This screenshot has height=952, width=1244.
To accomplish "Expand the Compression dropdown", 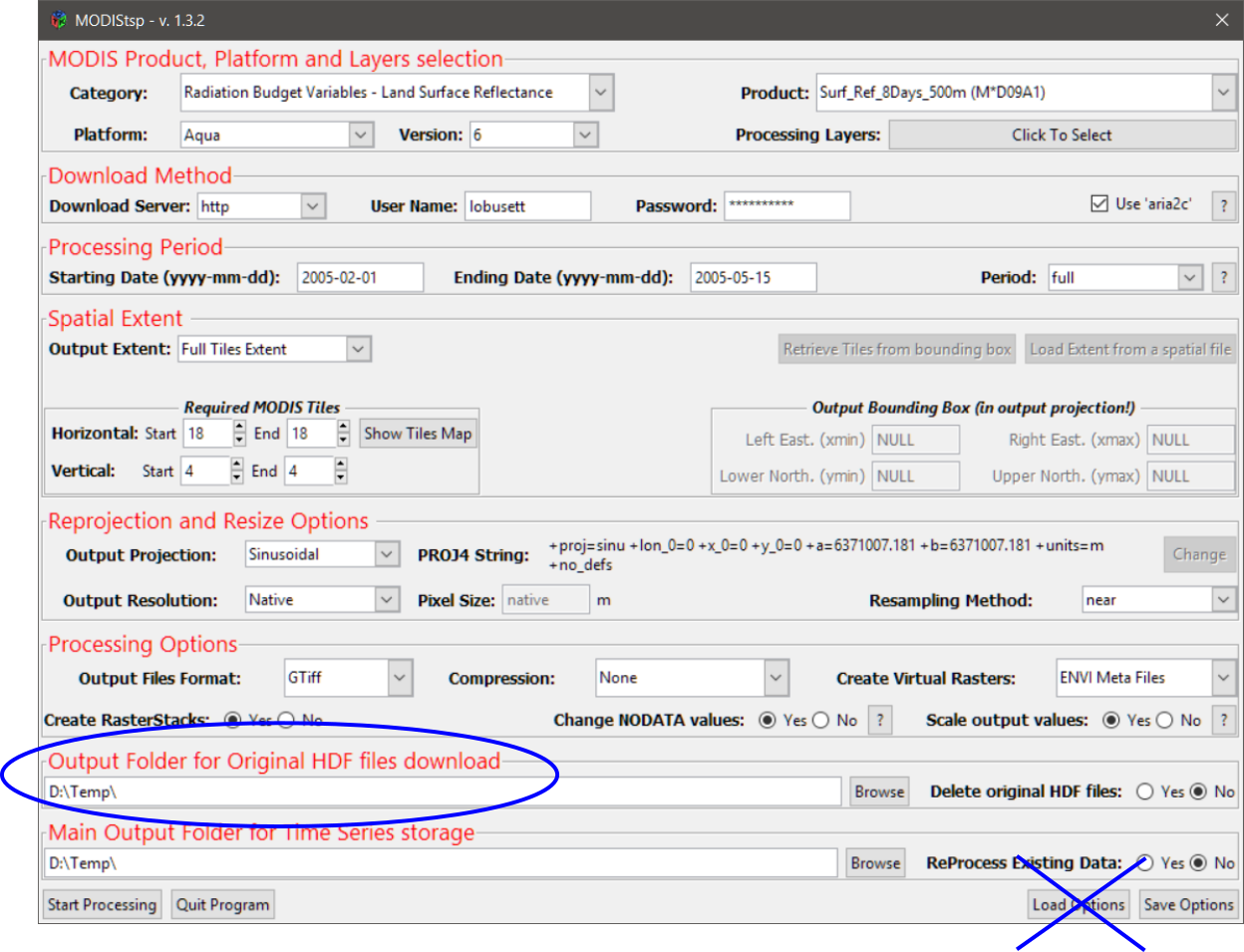I will click(776, 677).
